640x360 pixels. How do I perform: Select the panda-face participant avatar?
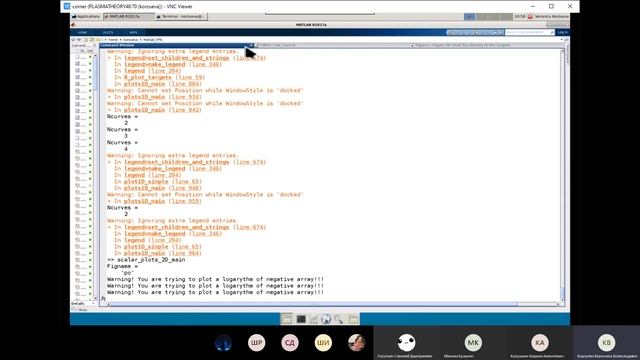407,342
